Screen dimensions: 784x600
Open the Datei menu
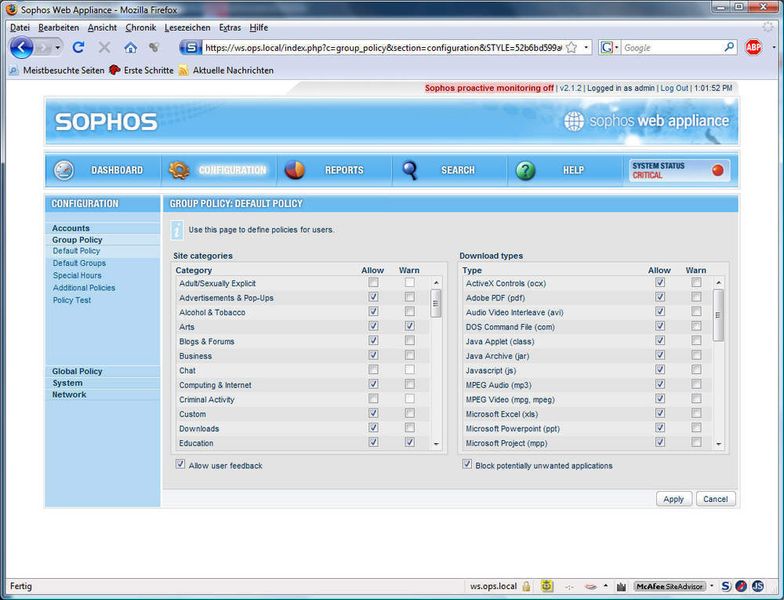[x=20, y=28]
